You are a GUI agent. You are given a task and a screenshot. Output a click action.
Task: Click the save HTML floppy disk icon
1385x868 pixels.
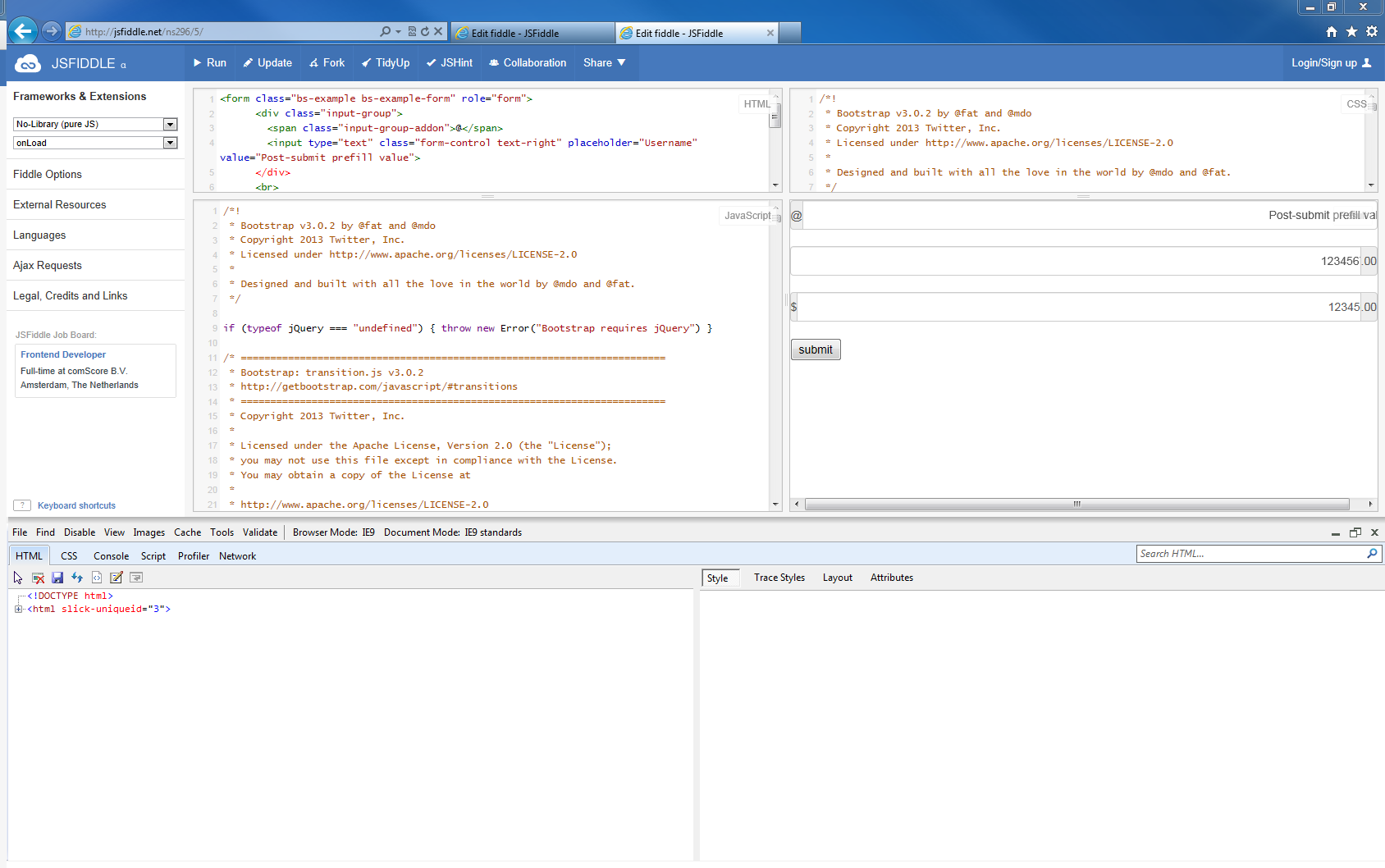coord(57,578)
